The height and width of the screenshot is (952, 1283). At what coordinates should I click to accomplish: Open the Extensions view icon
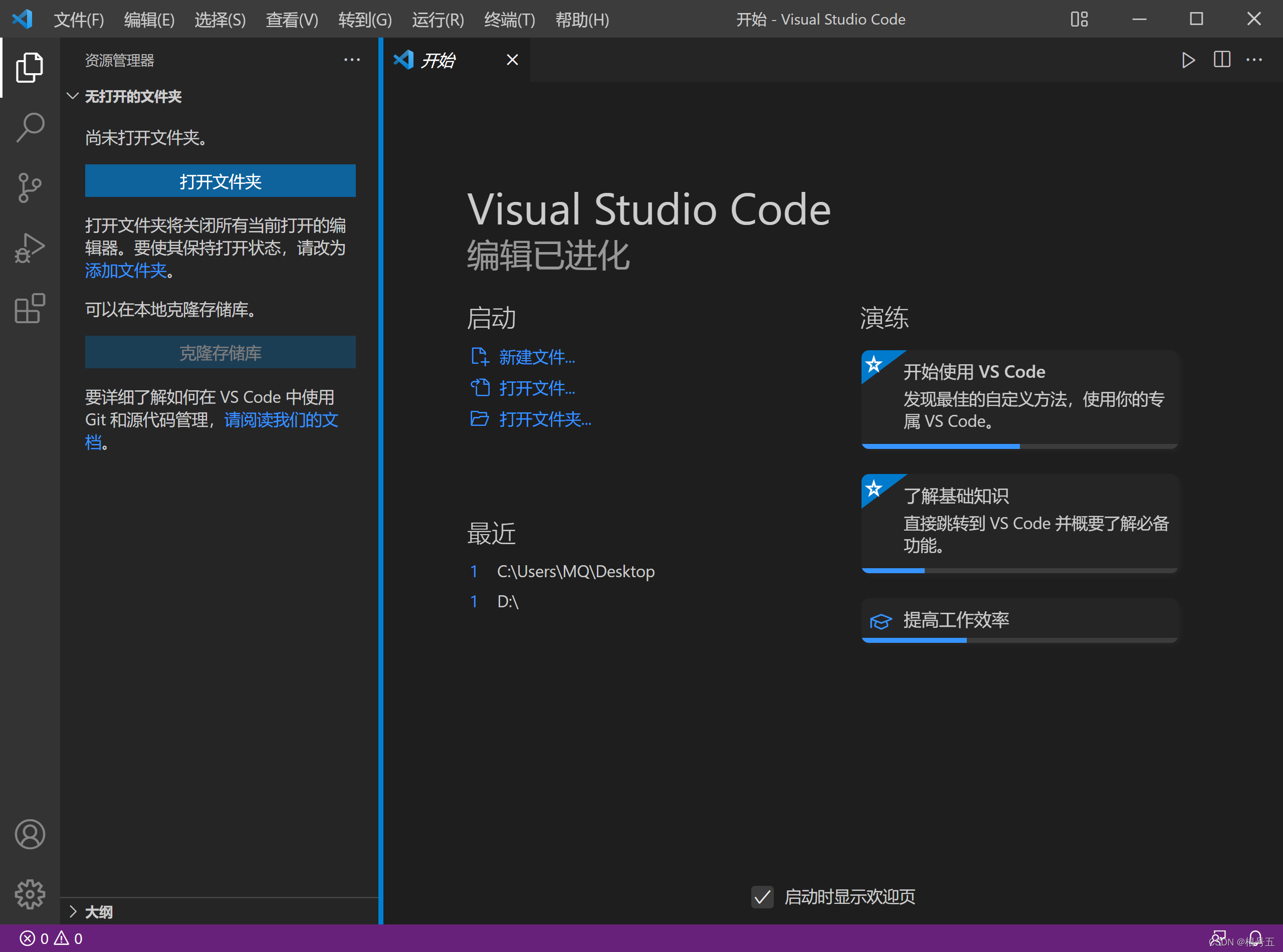pos(30,308)
